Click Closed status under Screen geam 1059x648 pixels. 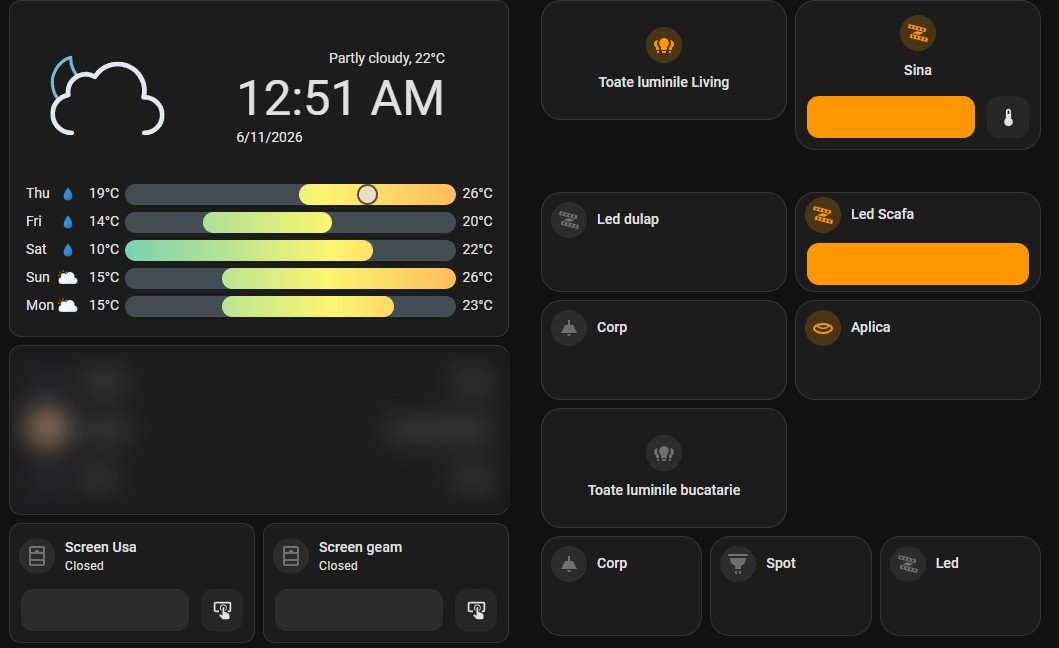[338, 566]
